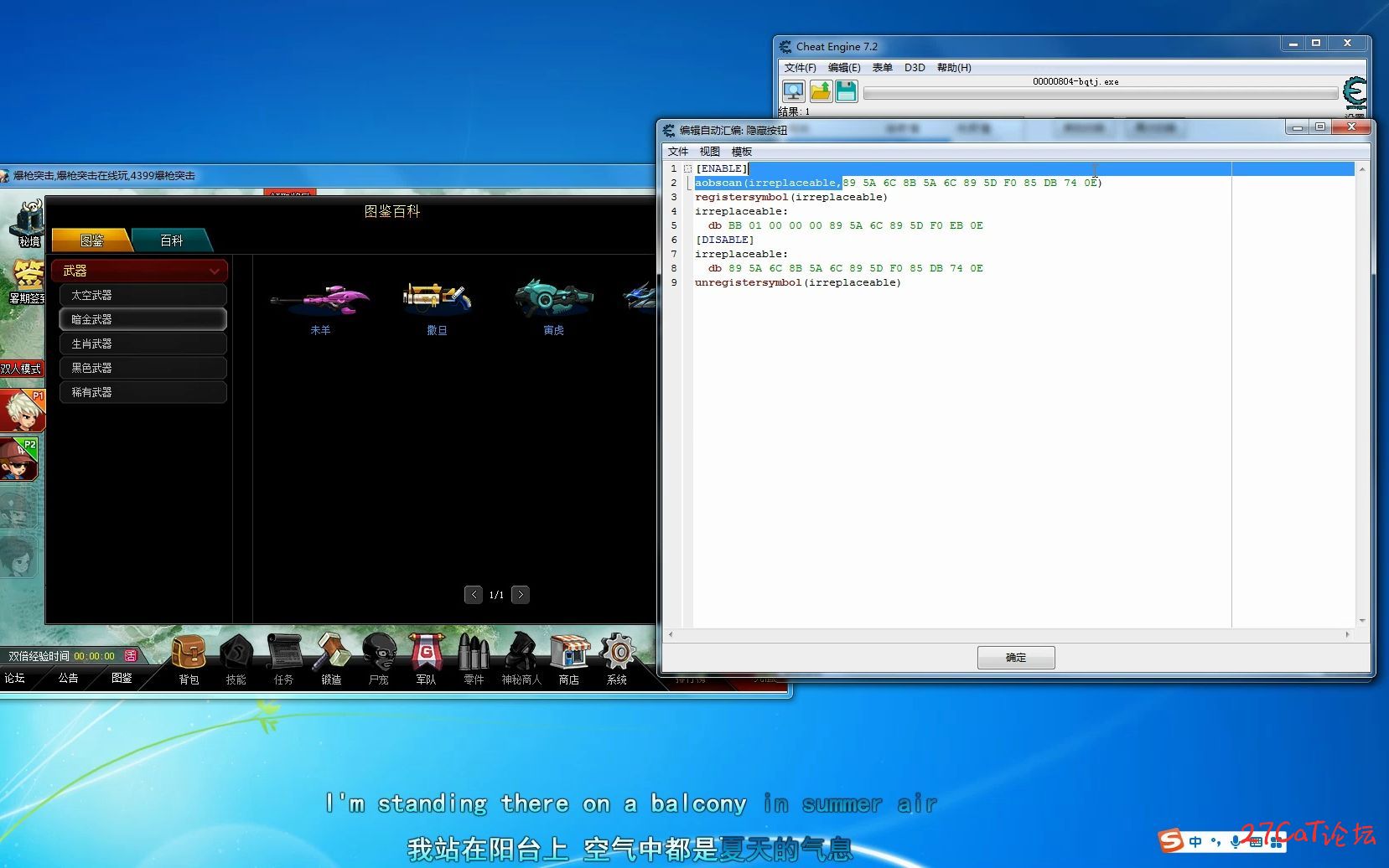Select the 未羊 purple weapon thumbnail
This screenshot has width=1389, height=868.
point(320,300)
